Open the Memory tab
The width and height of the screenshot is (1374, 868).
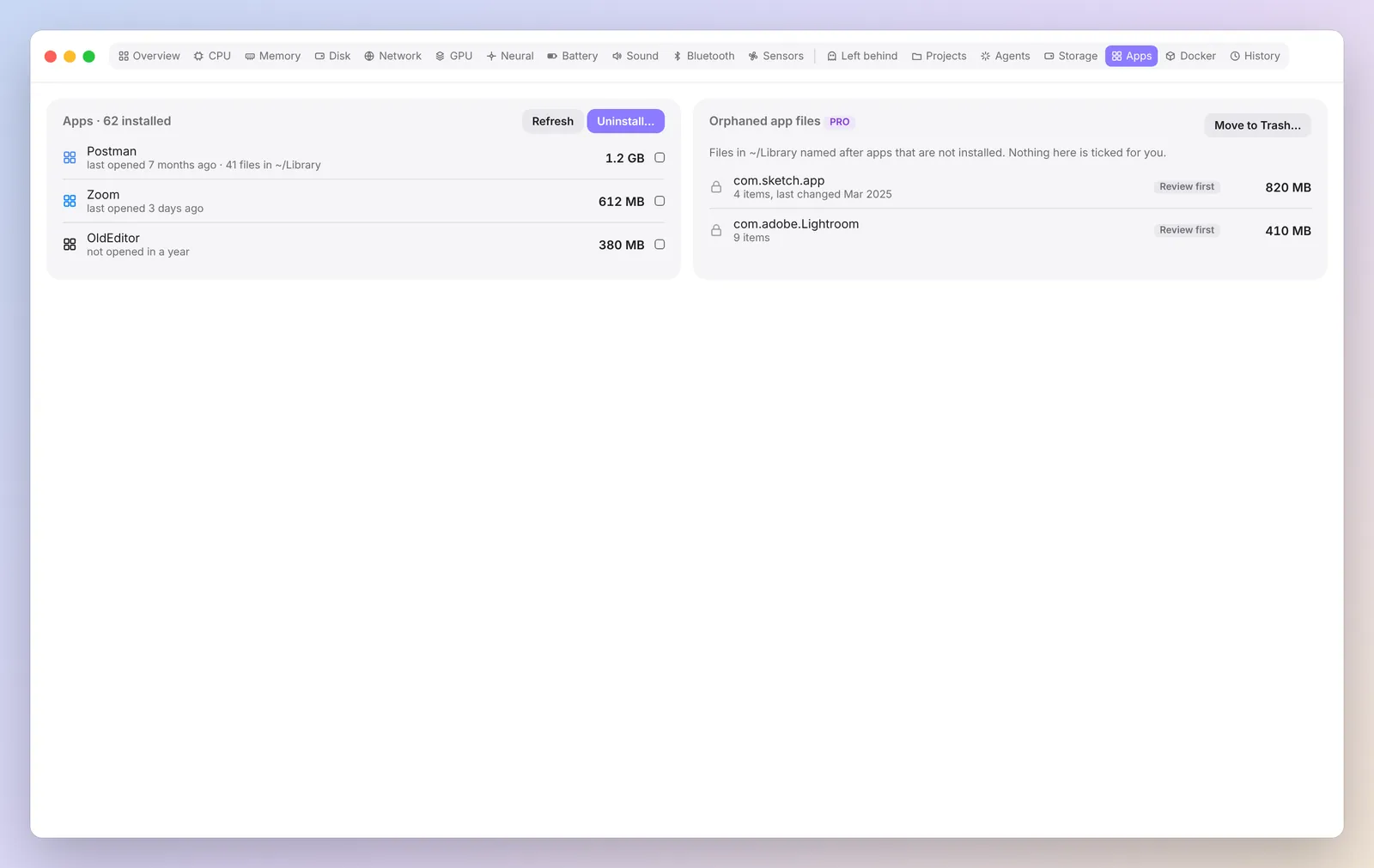coord(273,56)
